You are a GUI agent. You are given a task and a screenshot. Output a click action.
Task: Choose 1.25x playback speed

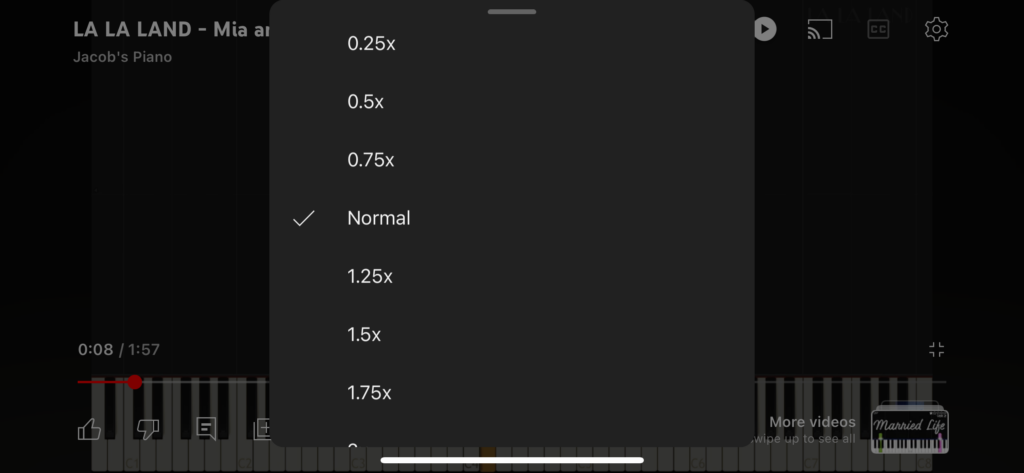511,276
